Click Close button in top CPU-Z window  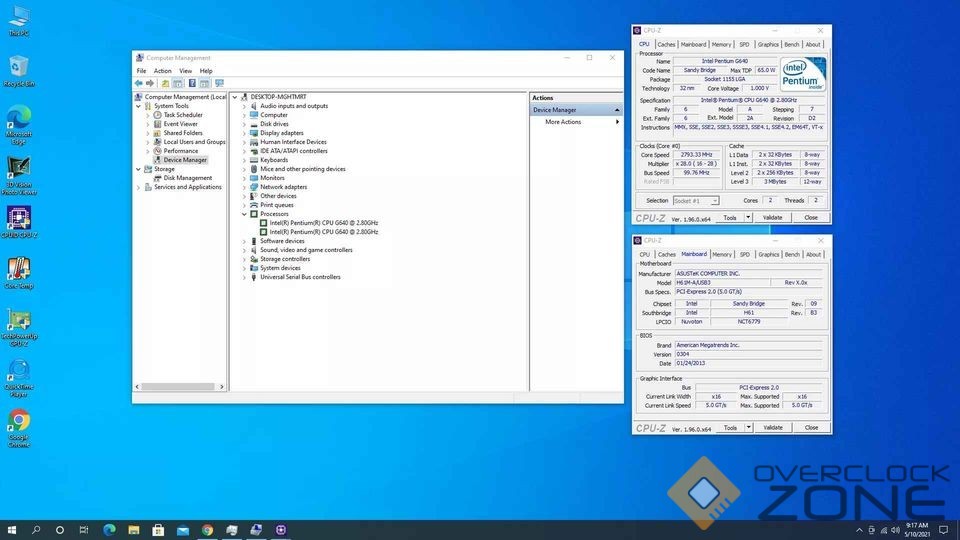click(x=811, y=217)
